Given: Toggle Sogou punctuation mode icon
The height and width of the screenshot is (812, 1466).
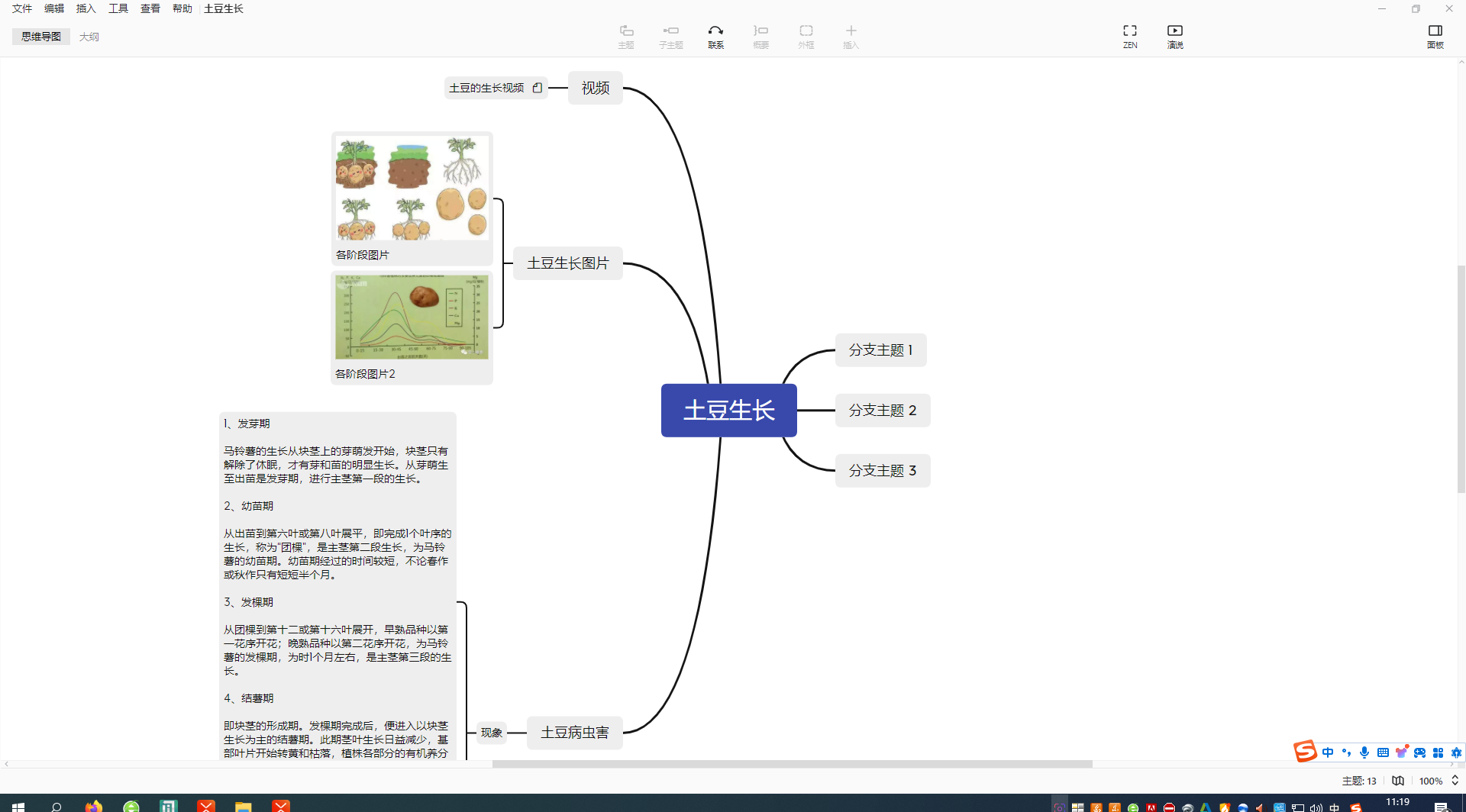Looking at the screenshot, I should [1346, 752].
